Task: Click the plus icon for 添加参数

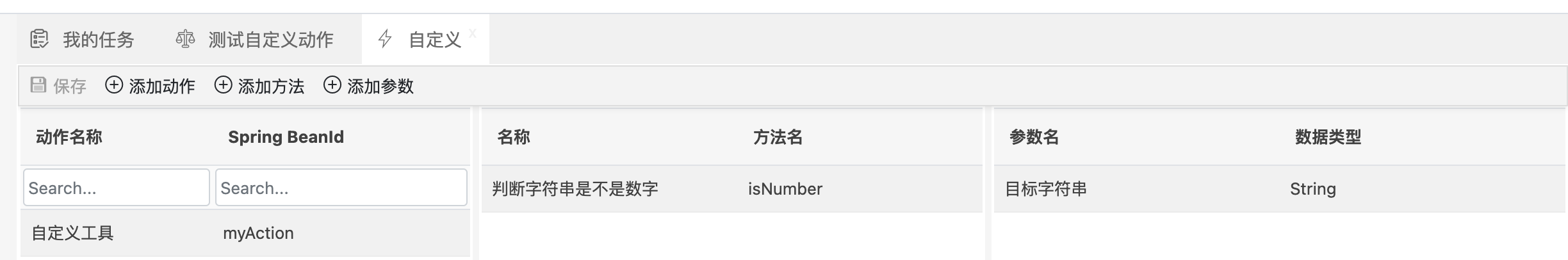Action: click(x=332, y=85)
